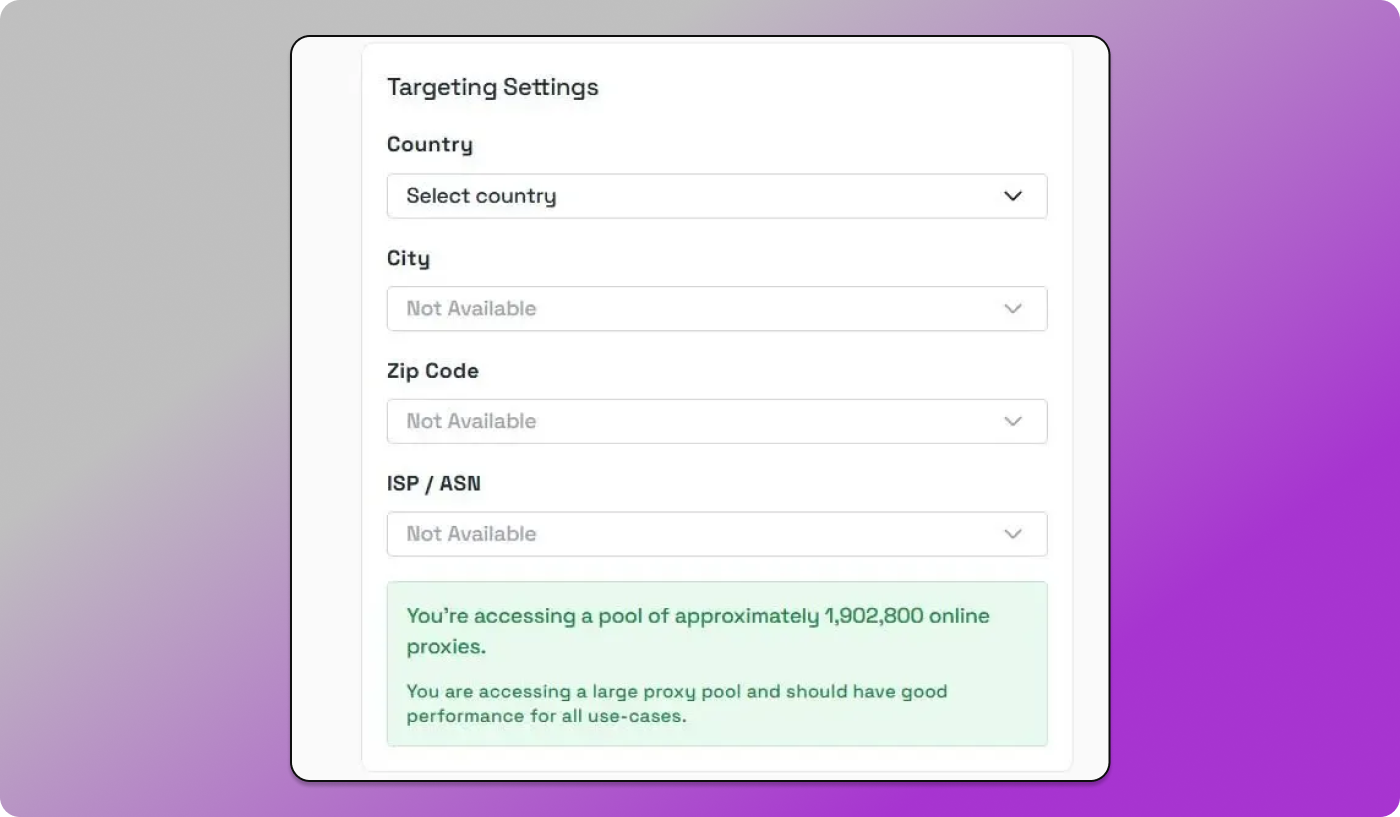The width and height of the screenshot is (1400, 817).
Task: Click the Targeting Settings heading
Action: pyautogui.click(x=492, y=87)
